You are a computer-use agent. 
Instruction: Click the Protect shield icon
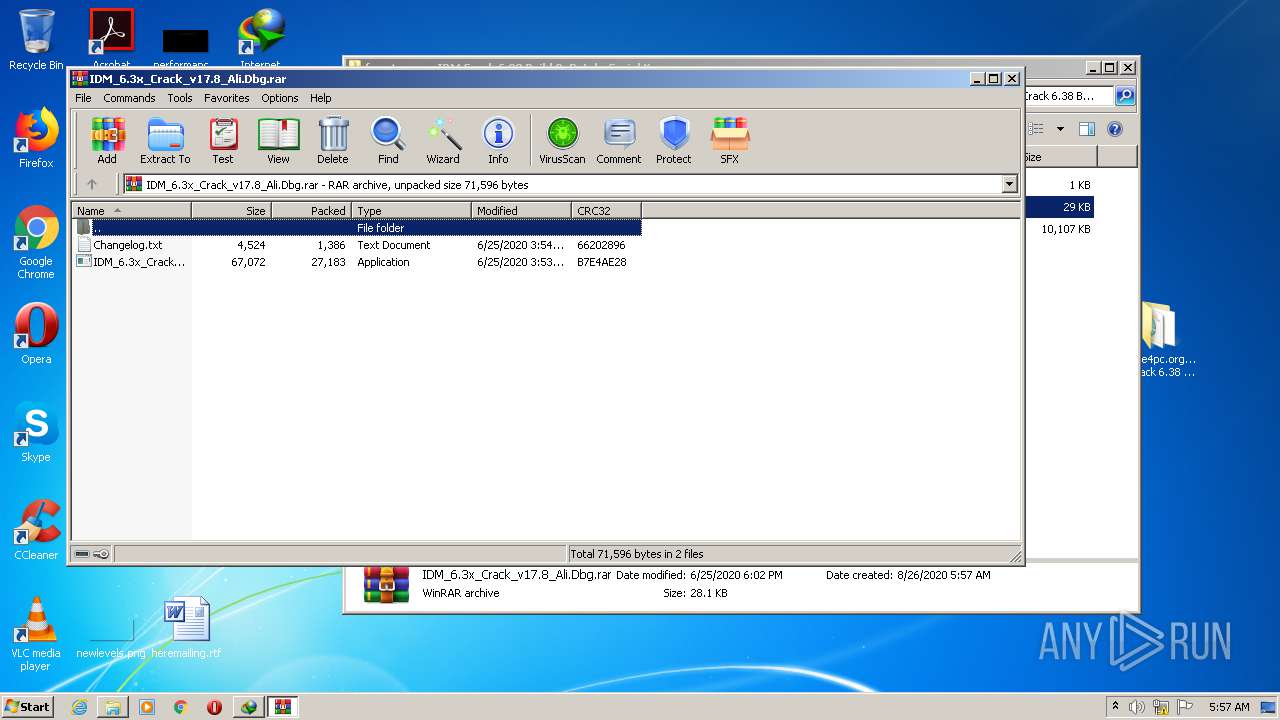(x=674, y=140)
